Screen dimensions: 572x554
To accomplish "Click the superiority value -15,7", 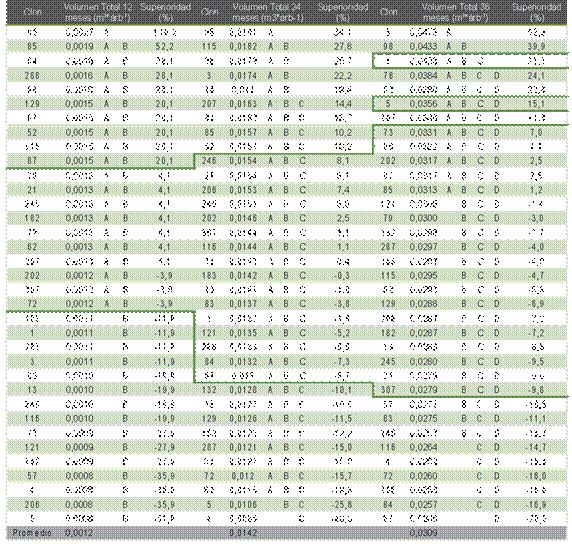I will point(342,476).
